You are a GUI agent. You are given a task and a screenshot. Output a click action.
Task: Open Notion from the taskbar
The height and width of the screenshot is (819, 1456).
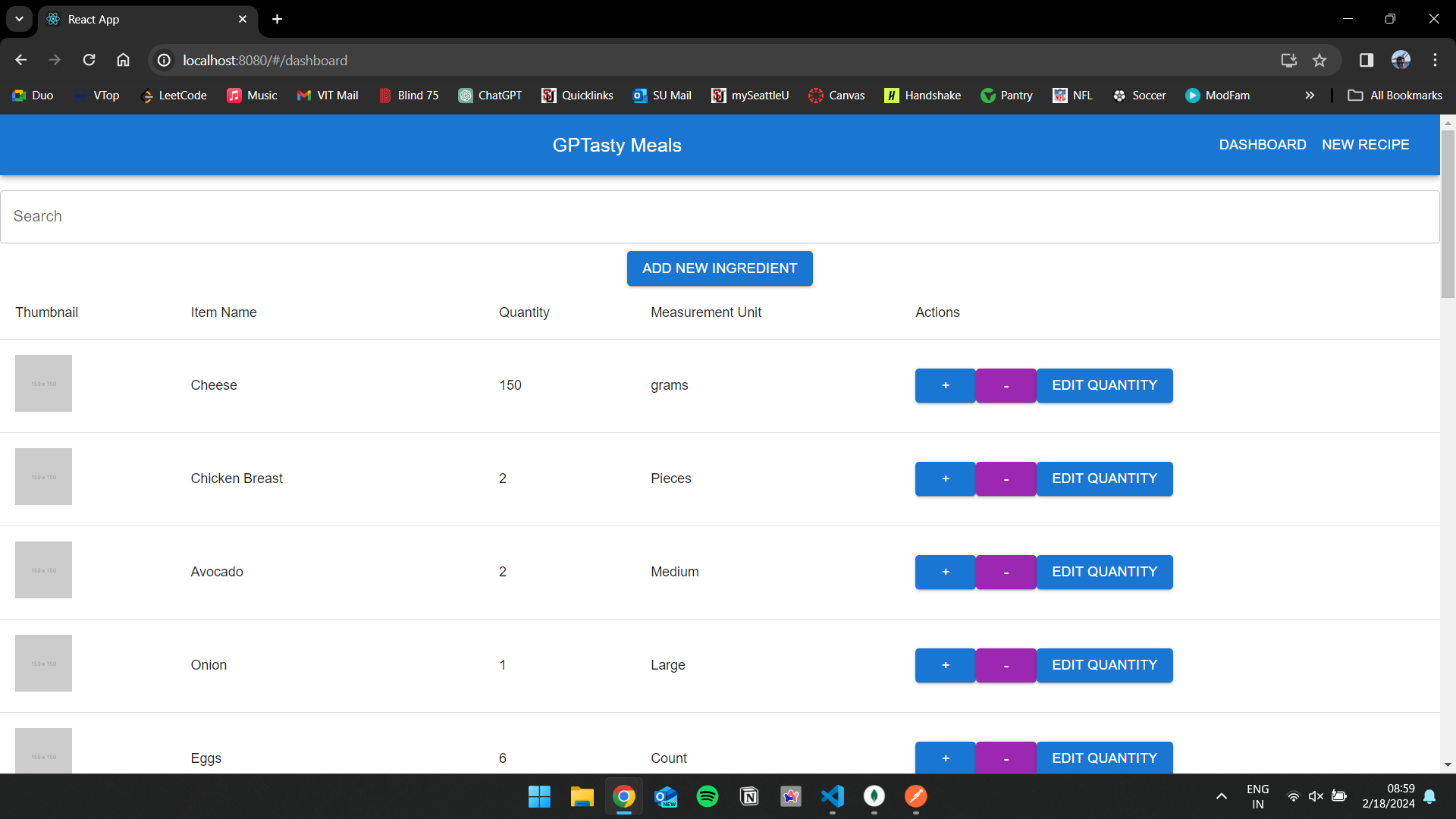pyautogui.click(x=749, y=796)
